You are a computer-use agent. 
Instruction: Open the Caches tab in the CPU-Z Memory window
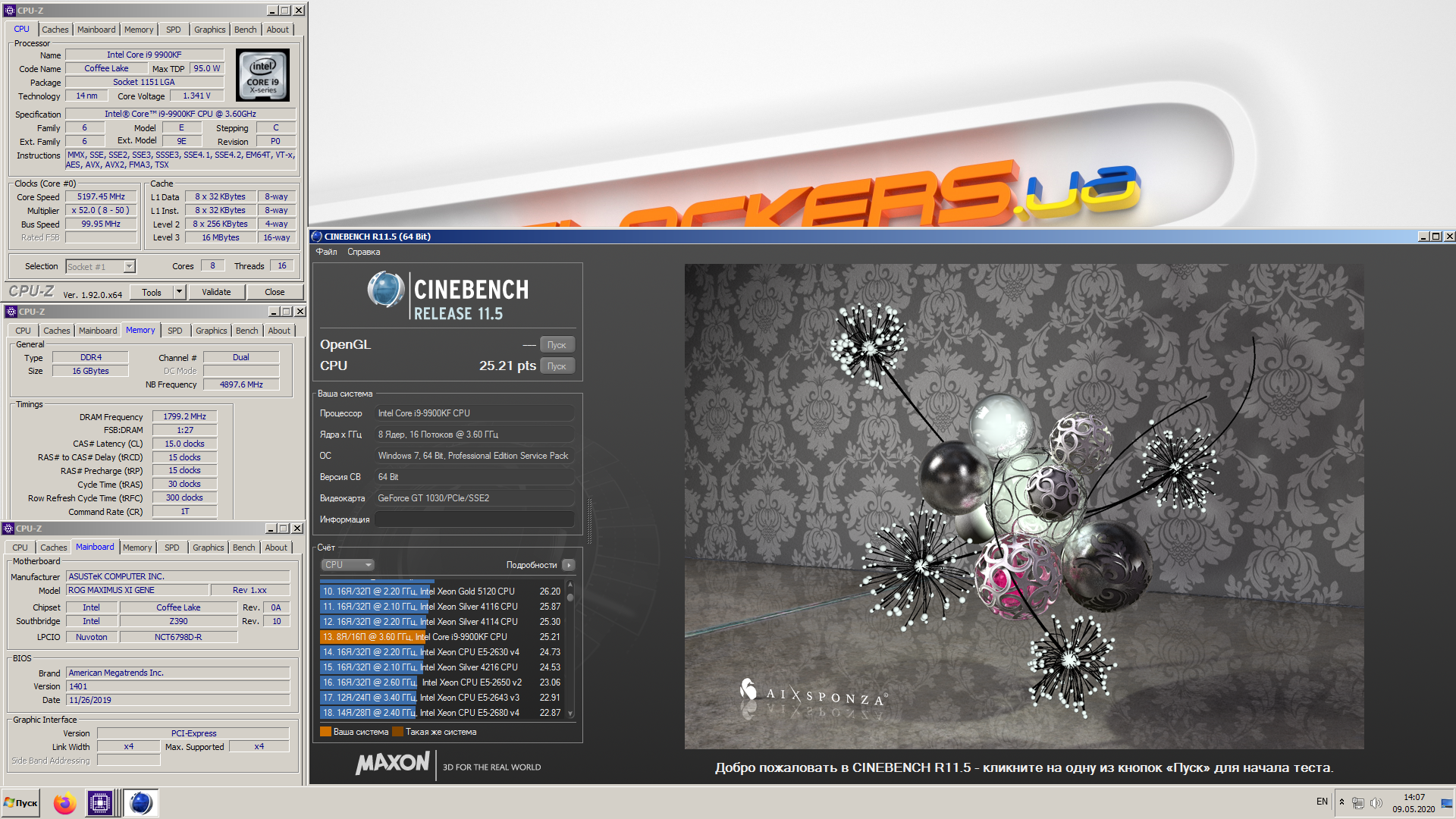click(x=57, y=331)
